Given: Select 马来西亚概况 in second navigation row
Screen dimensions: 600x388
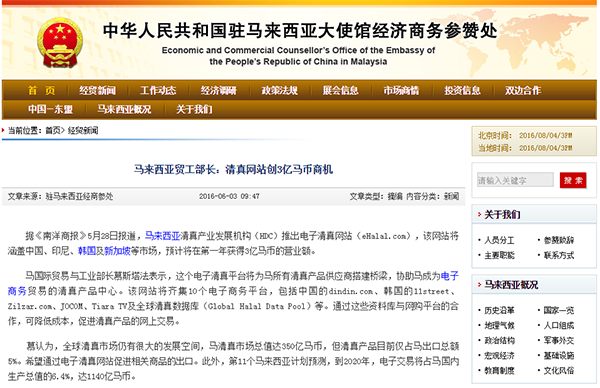Looking at the screenshot, I should point(124,109).
